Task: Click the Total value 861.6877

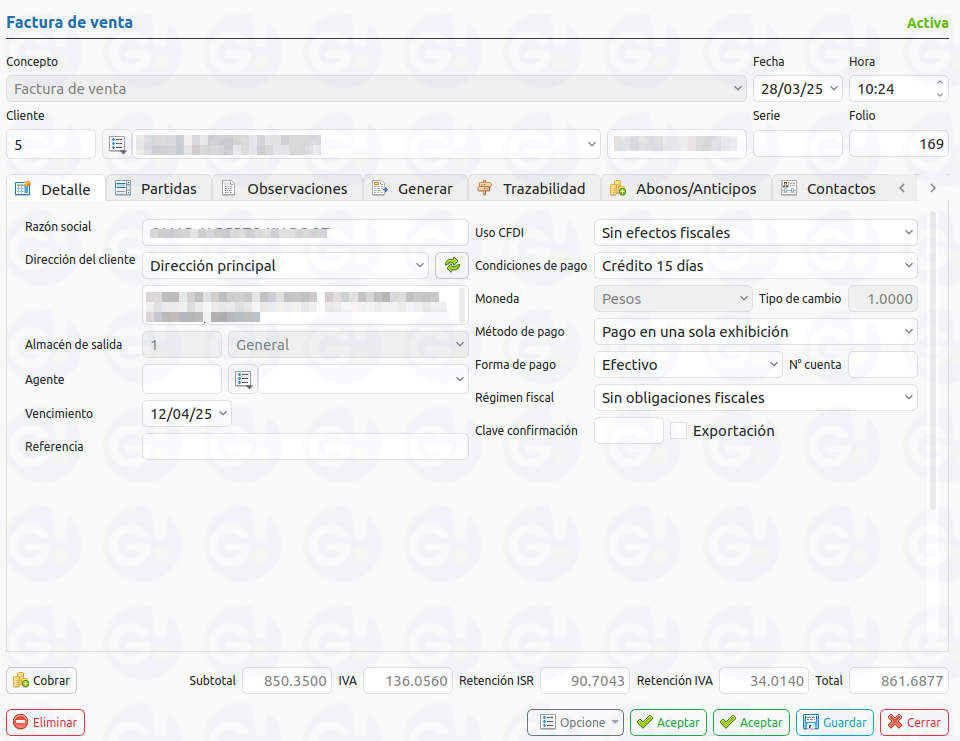Action: pos(899,681)
